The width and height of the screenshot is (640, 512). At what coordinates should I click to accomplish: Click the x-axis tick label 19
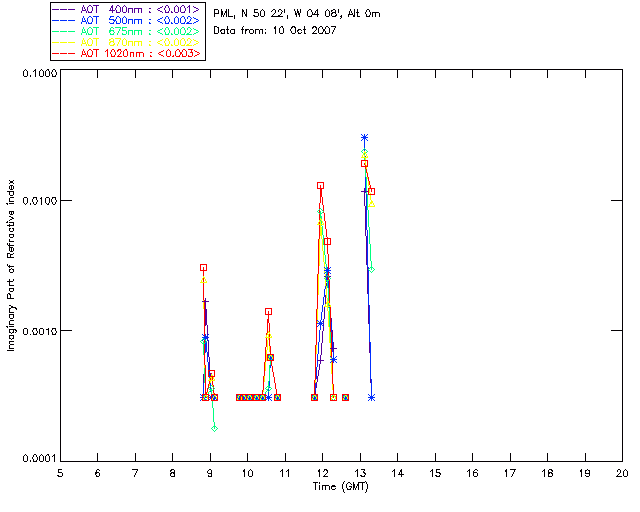coord(585,473)
